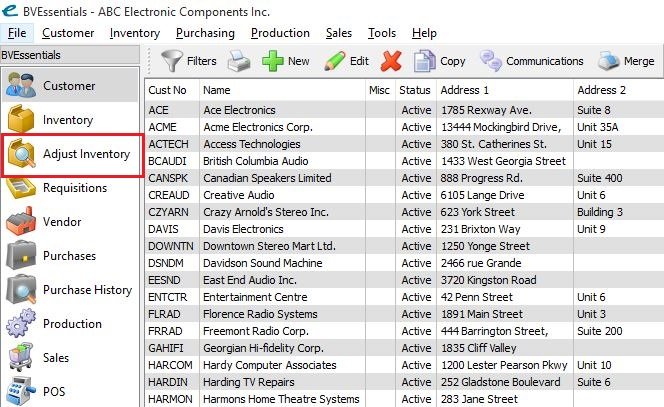Image resolution: width=664 pixels, height=407 pixels.
Task: Click the Copy toolbar button
Action: coord(440,61)
